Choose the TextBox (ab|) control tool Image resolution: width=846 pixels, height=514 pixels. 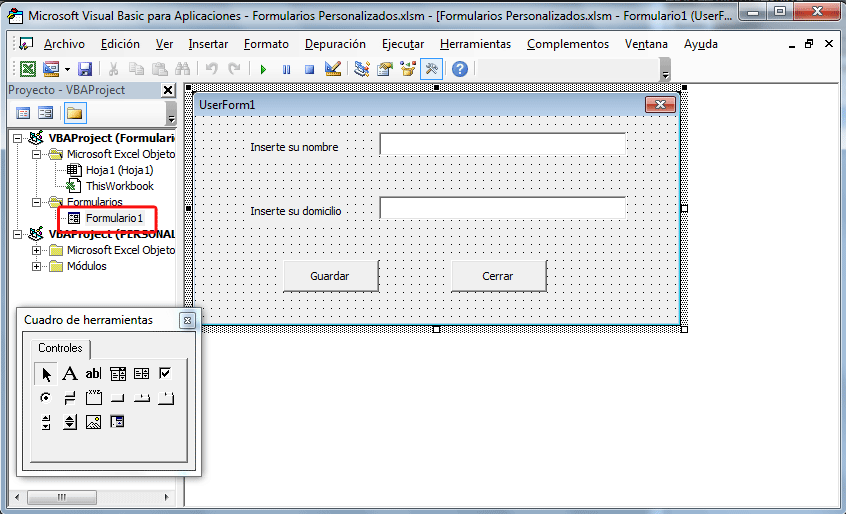93,374
